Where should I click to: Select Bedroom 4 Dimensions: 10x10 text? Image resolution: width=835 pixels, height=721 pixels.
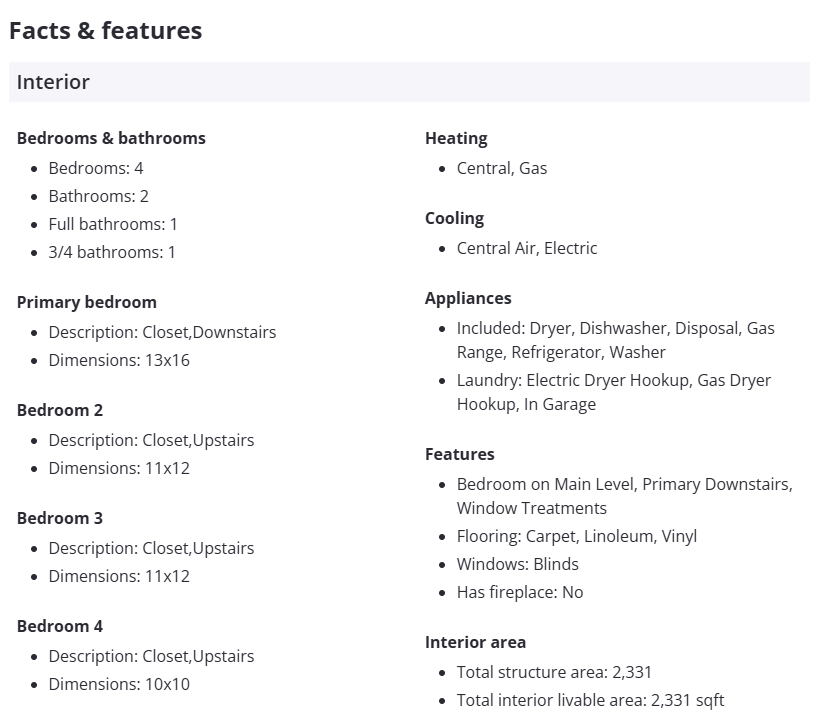119,684
